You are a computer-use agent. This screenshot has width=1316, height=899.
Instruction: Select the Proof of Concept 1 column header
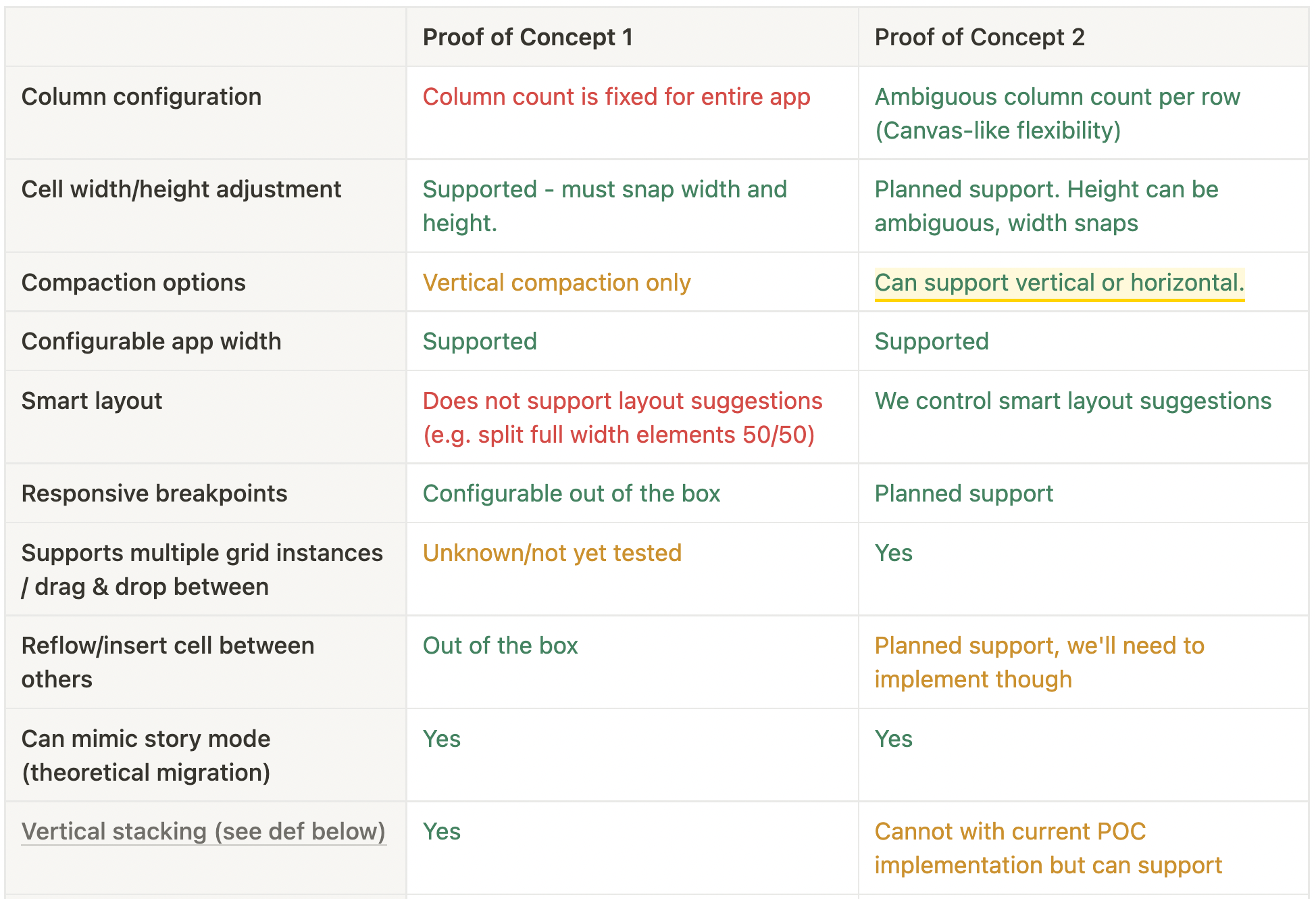(528, 37)
